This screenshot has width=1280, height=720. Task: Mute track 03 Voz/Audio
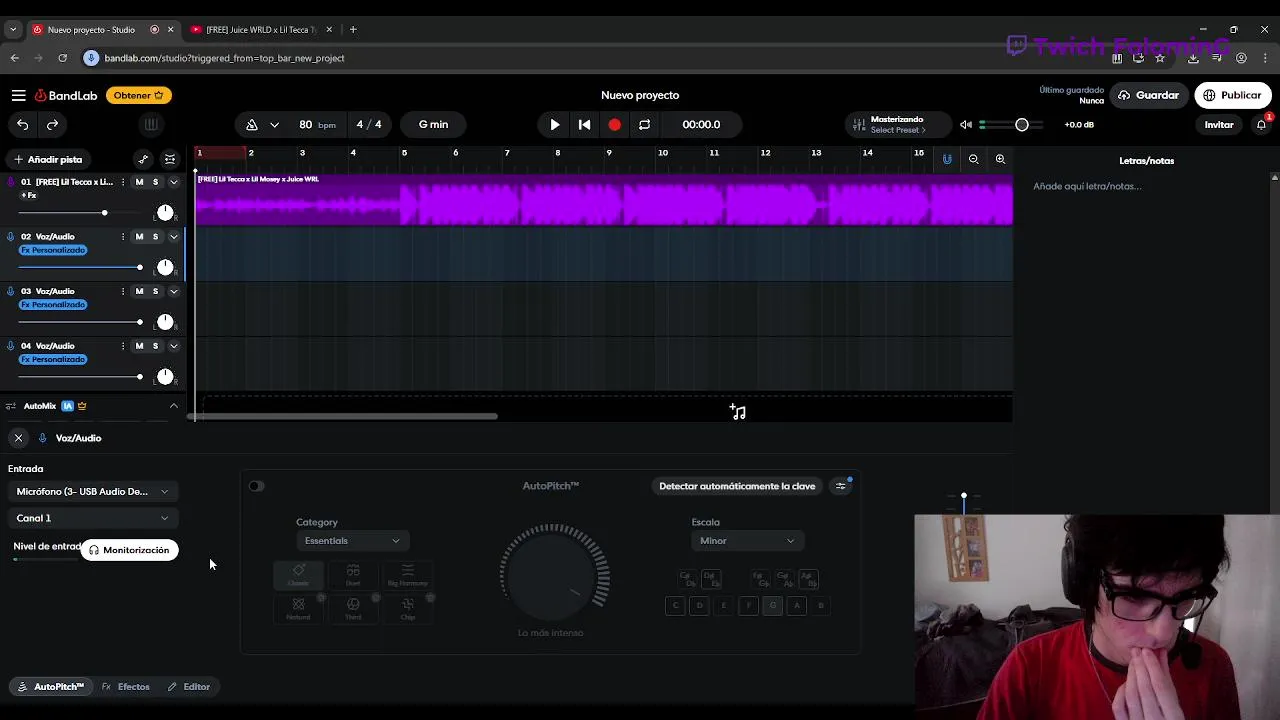pyautogui.click(x=139, y=291)
